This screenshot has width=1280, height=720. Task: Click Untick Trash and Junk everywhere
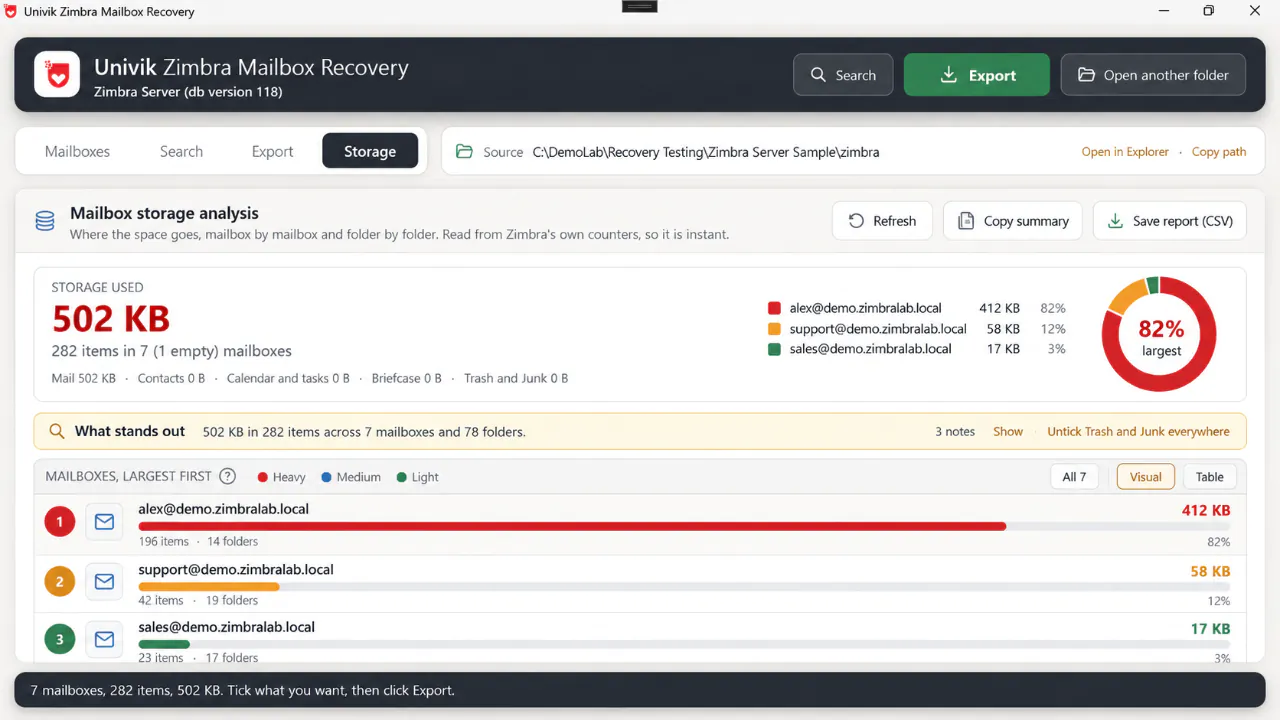click(x=1138, y=432)
